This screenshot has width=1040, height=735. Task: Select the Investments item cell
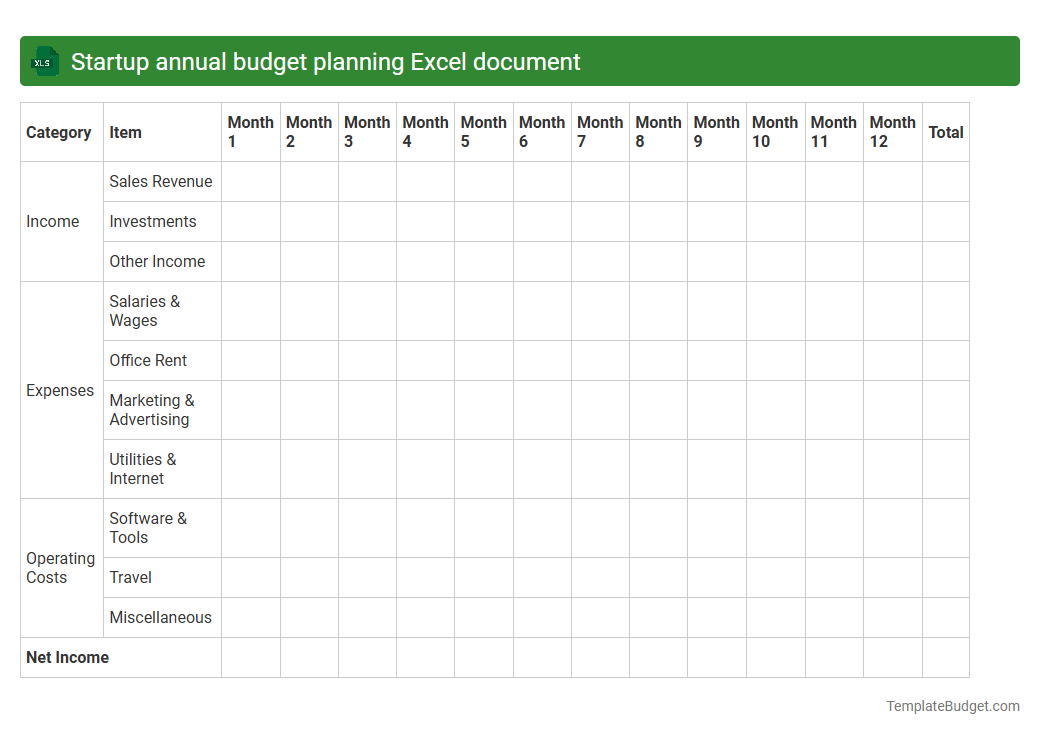coord(152,221)
